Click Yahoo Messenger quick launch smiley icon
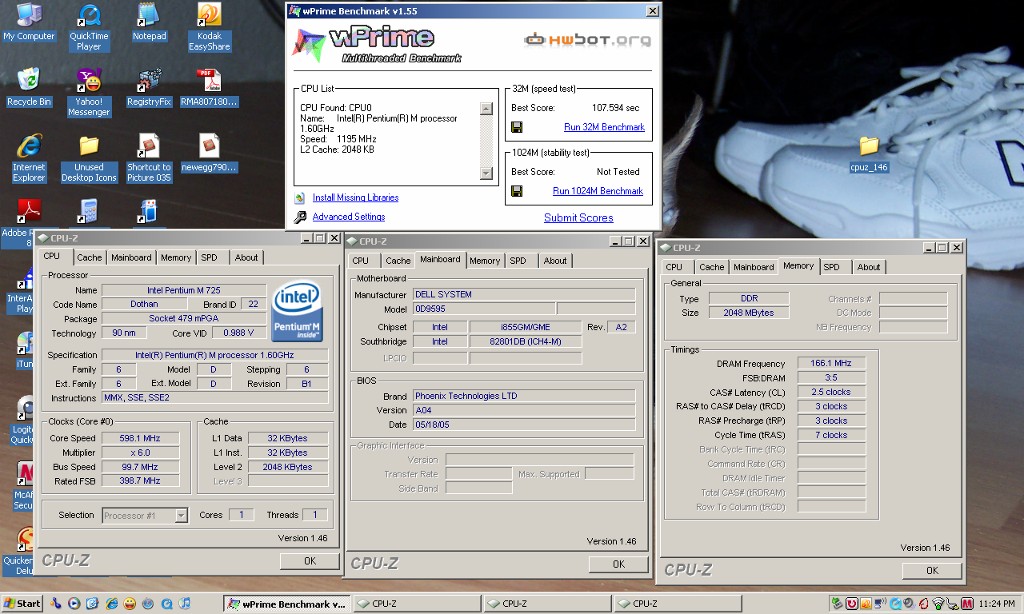Viewport: 1024px width, 614px height. click(x=130, y=604)
